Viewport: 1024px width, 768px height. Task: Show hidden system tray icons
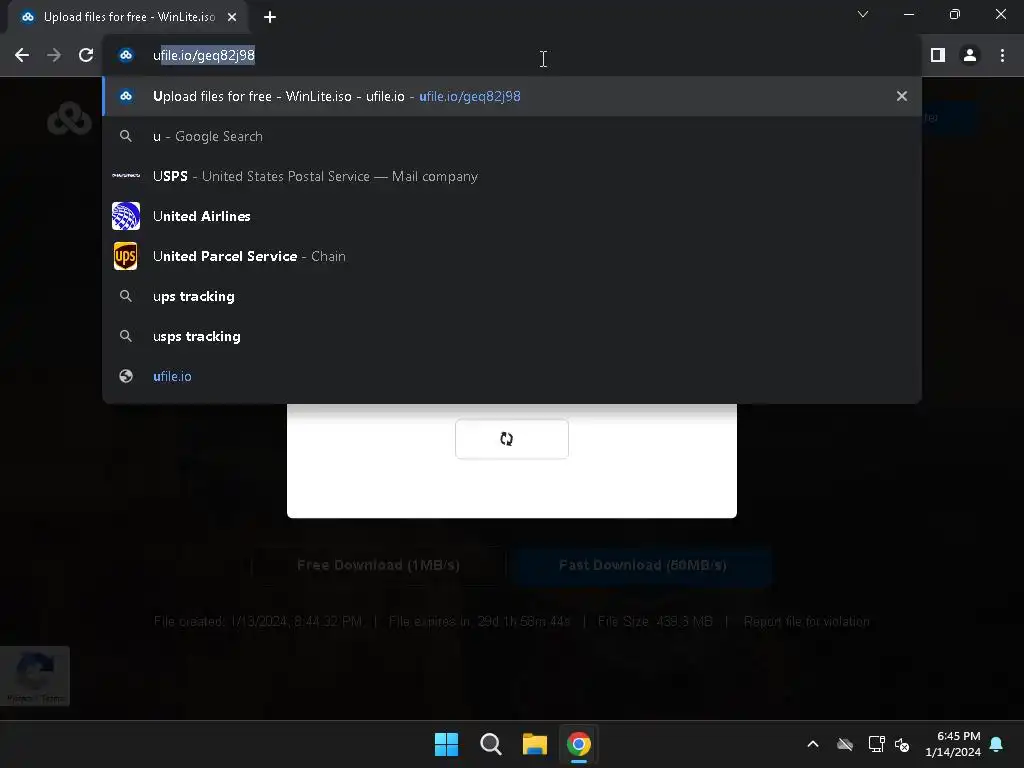point(813,744)
